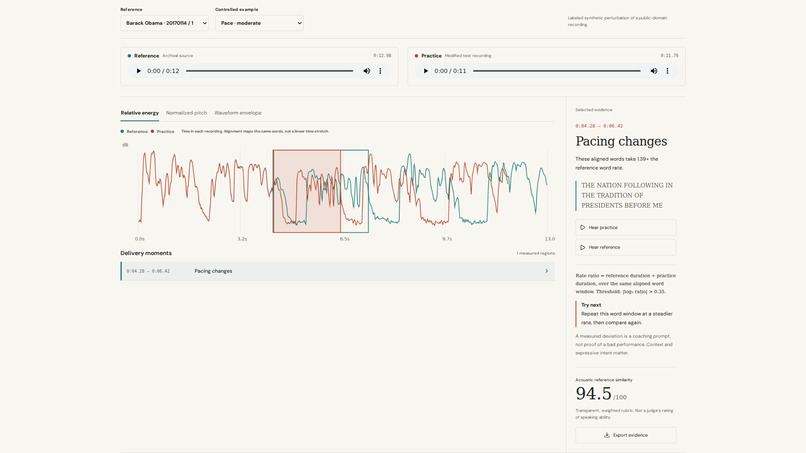
Task: Click the 1 measured regions label
Action: pos(536,253)
